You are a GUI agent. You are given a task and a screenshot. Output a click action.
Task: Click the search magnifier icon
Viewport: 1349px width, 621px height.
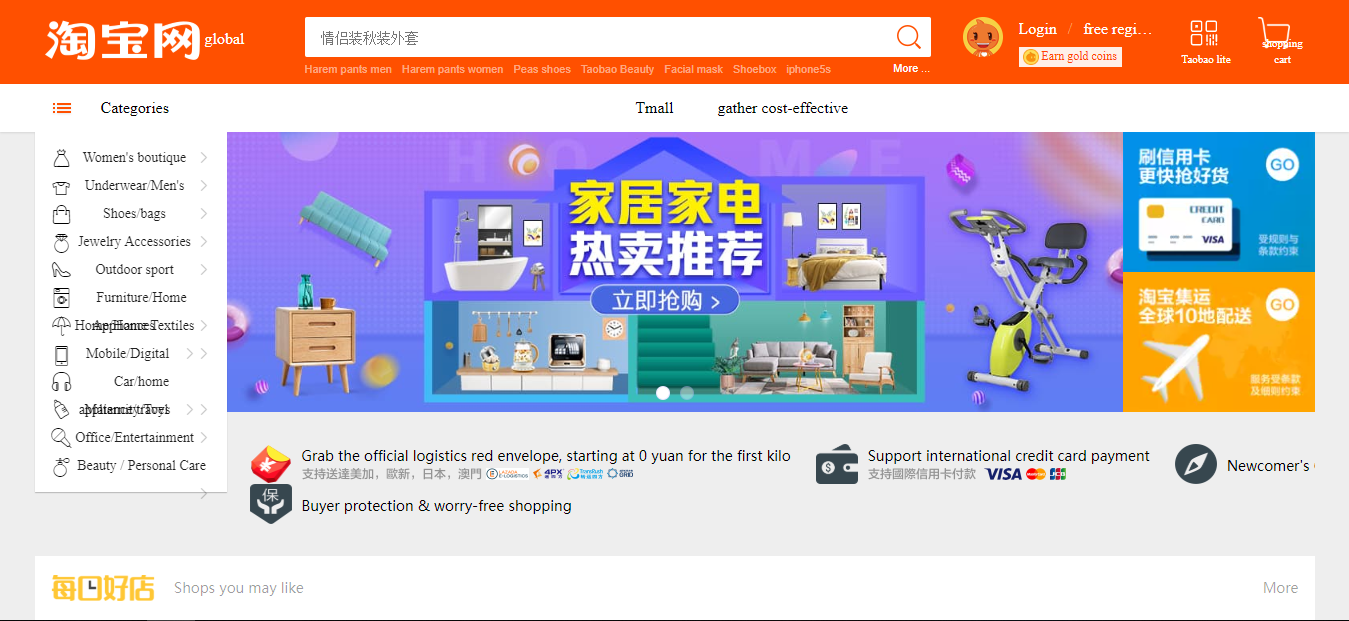pyautogui.click(x=908, y=38)
